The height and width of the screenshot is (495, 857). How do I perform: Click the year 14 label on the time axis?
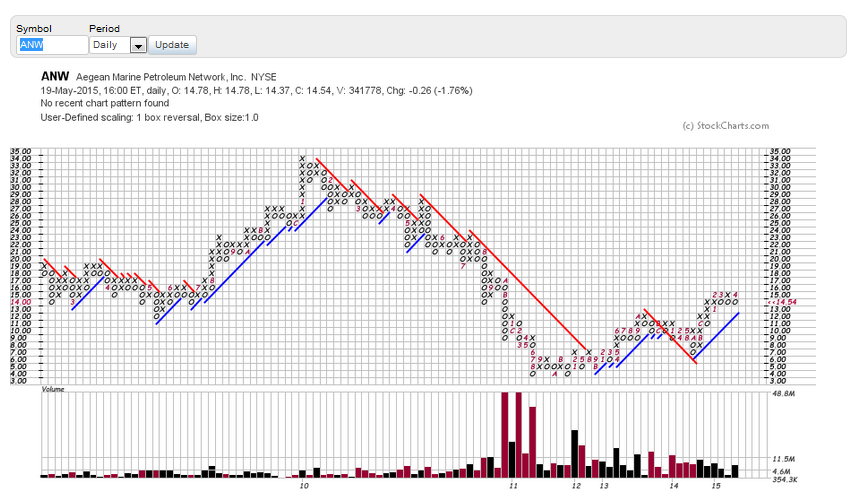click(x=673, y=486)
